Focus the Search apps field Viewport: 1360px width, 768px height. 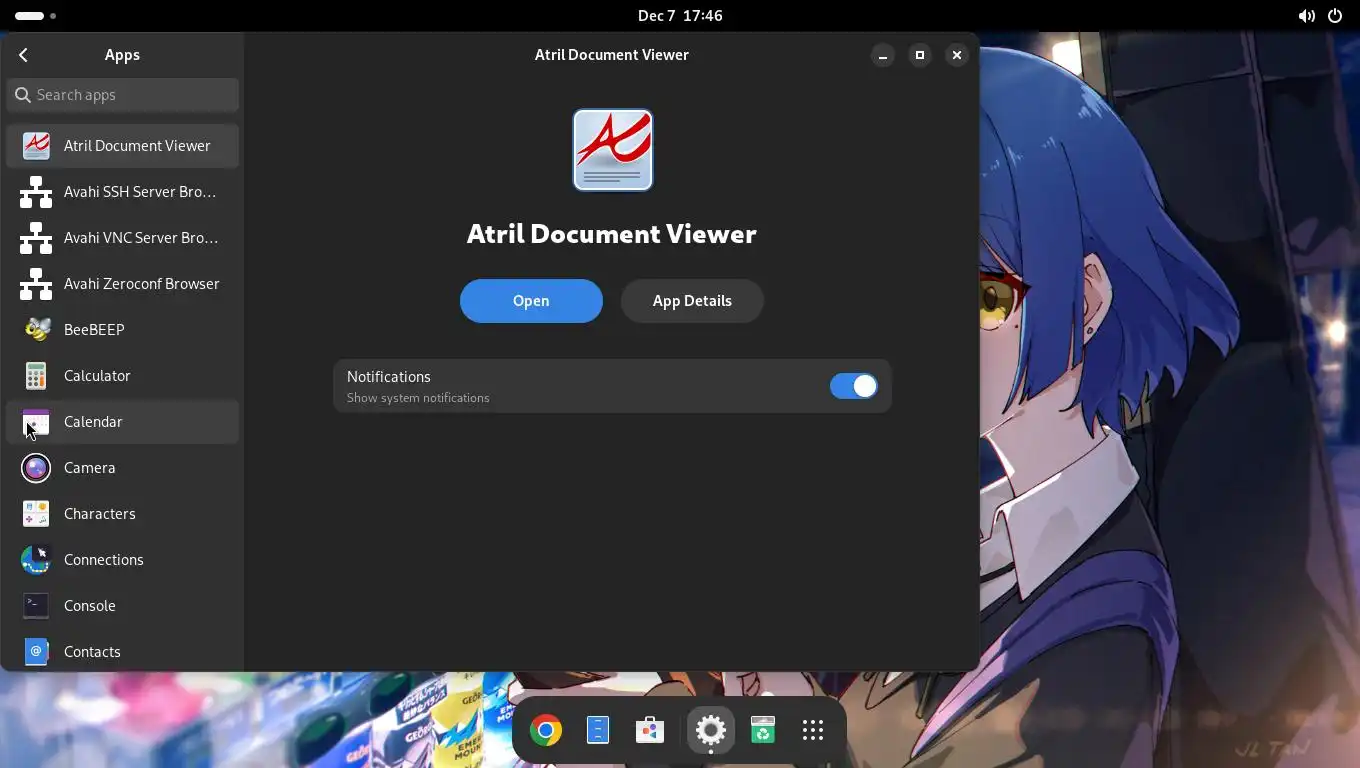pyautogui.click(x=123, y=95)
